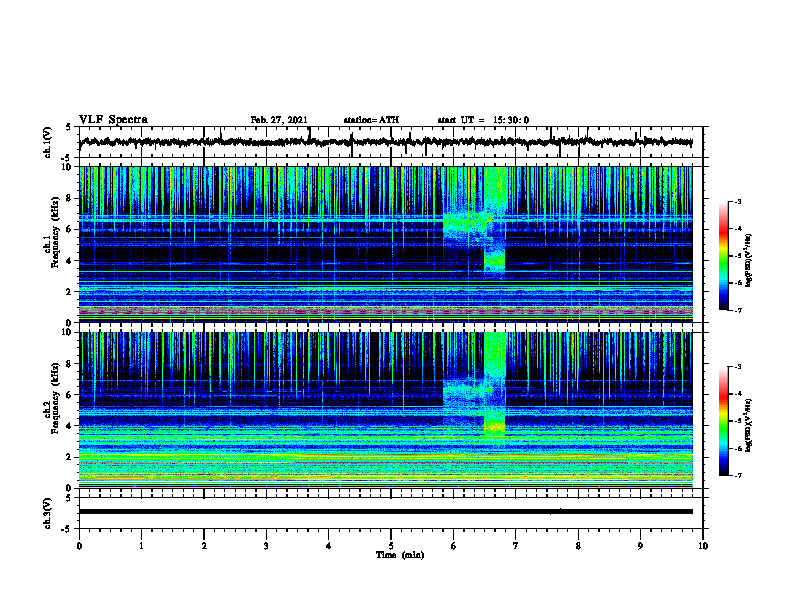Screen dimensions: 792x612
Task: Click time axis tick label "9"
Action: tap(640, 546)
